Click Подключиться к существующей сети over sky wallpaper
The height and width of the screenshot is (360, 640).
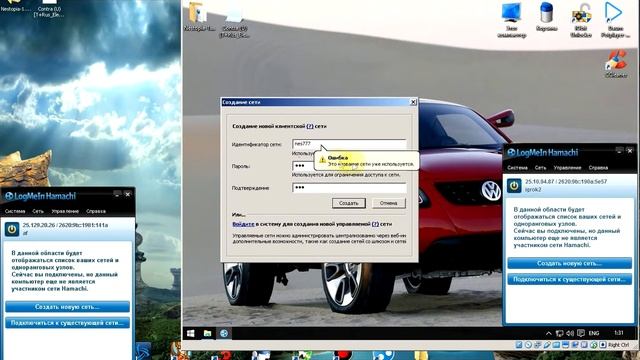click(67, 323)
